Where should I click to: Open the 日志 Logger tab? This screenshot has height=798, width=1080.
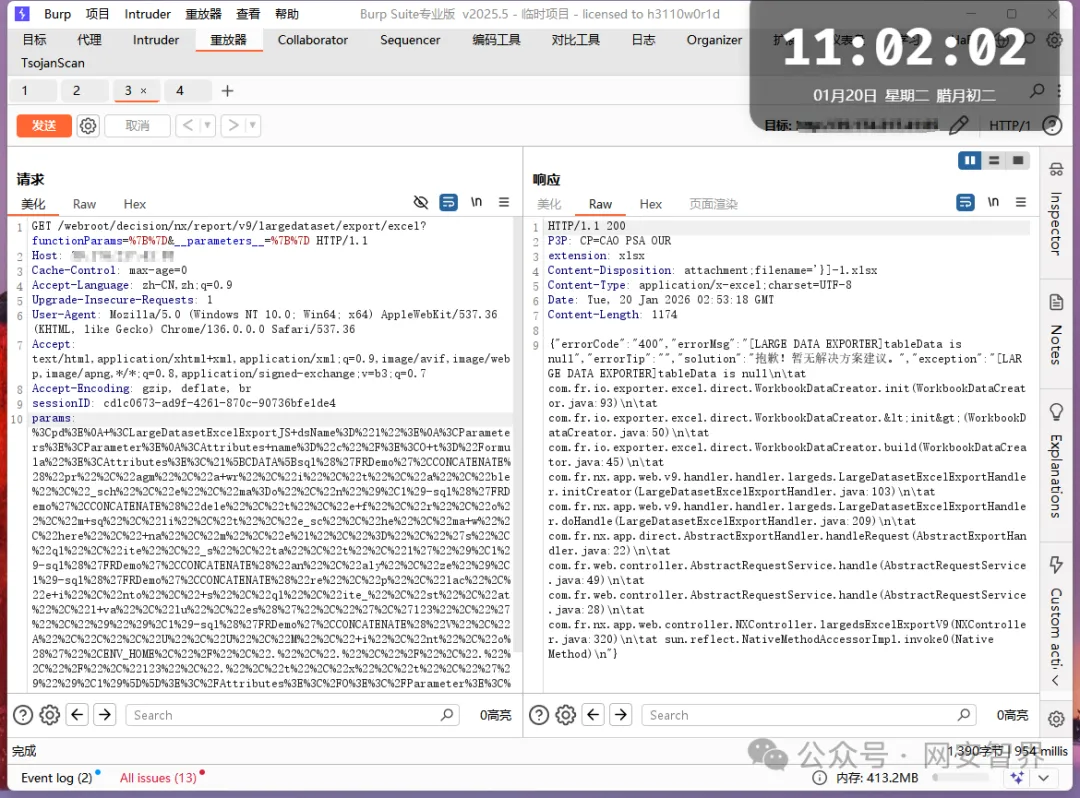coord(643,40)
